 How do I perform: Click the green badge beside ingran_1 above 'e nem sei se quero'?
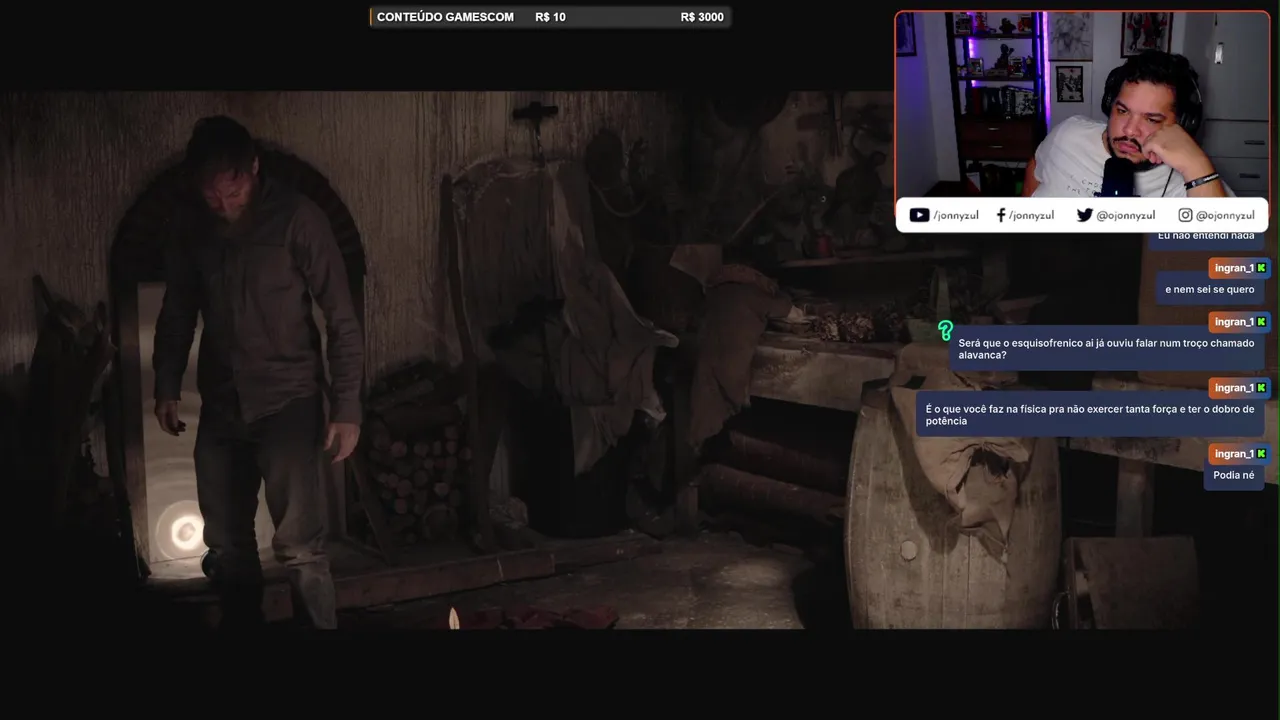[x=1261, y=268]
